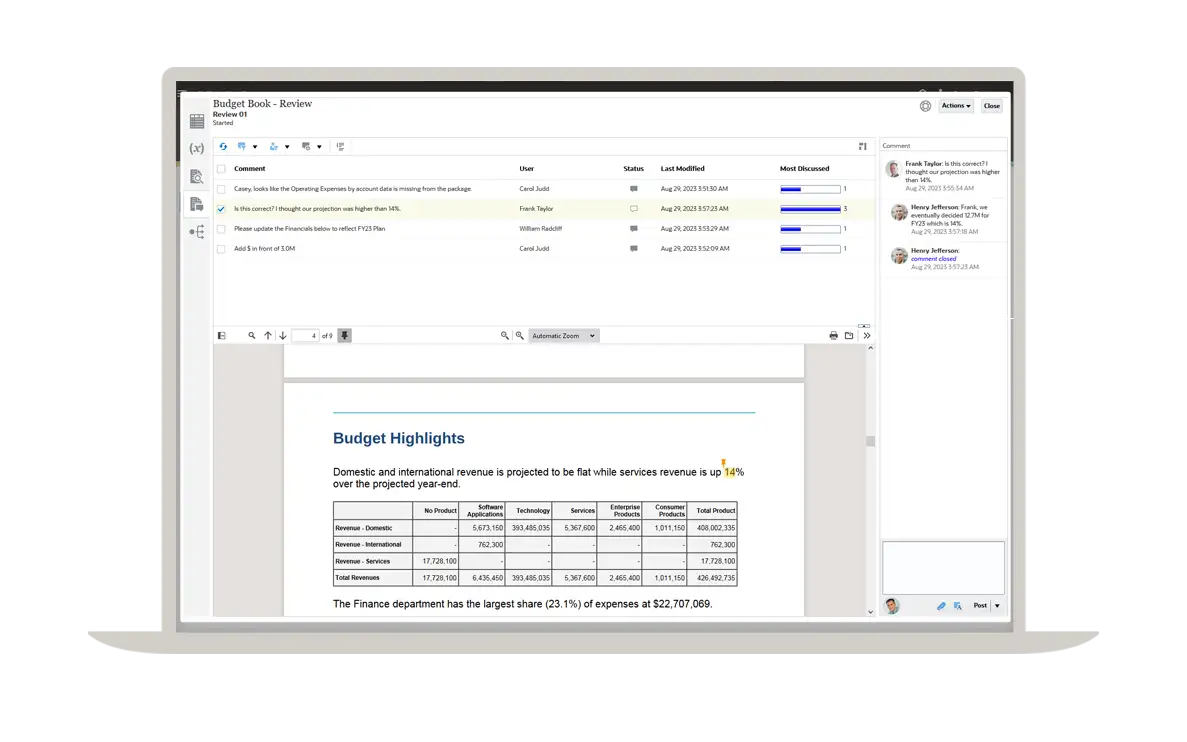The width and height of the screenshot is (1187, 742).
Task: Click the go to next page arrow
Action: coord(283,336)
